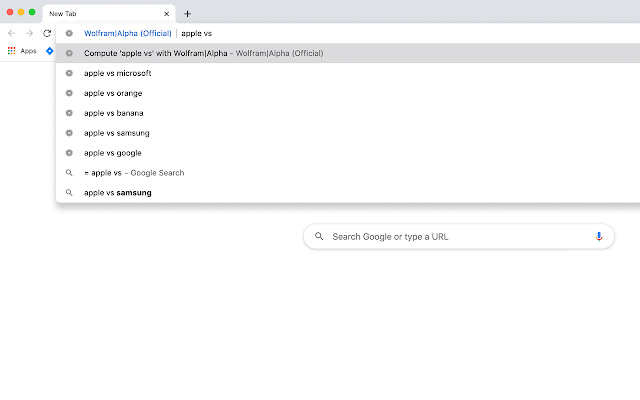Select 'apple vs google' suggestion
640x400 pixels.
point(113,153)
